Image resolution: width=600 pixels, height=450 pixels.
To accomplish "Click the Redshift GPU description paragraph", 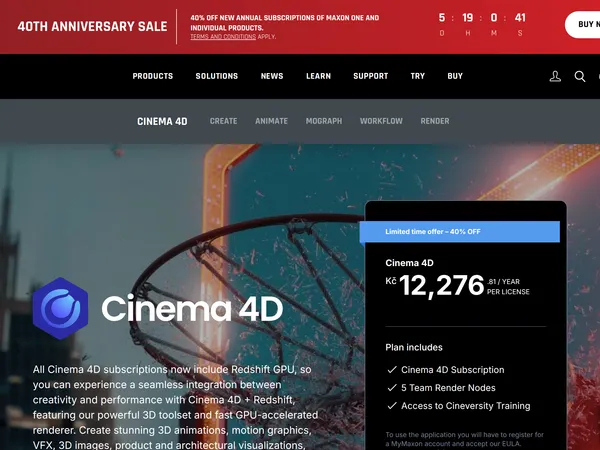I will click(x=175, y=407).
